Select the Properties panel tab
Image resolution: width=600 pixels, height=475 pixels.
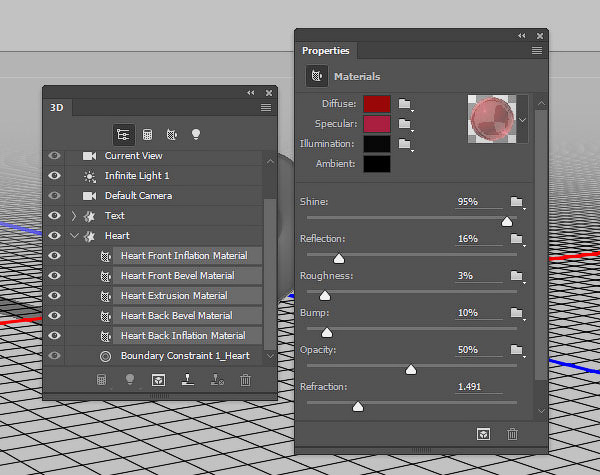coord(326,51)
